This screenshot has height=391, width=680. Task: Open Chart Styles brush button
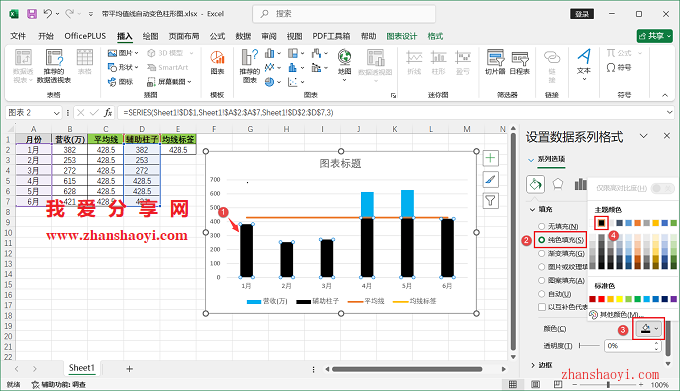(490, 179)
